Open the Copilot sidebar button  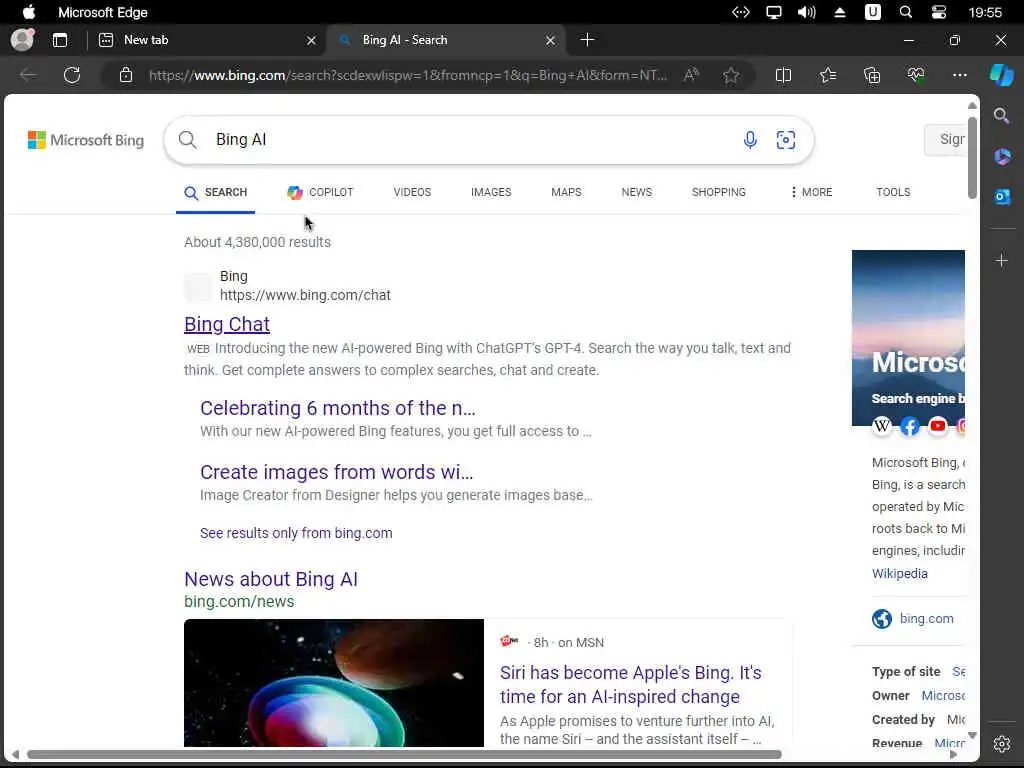(x=1001, y=75)
